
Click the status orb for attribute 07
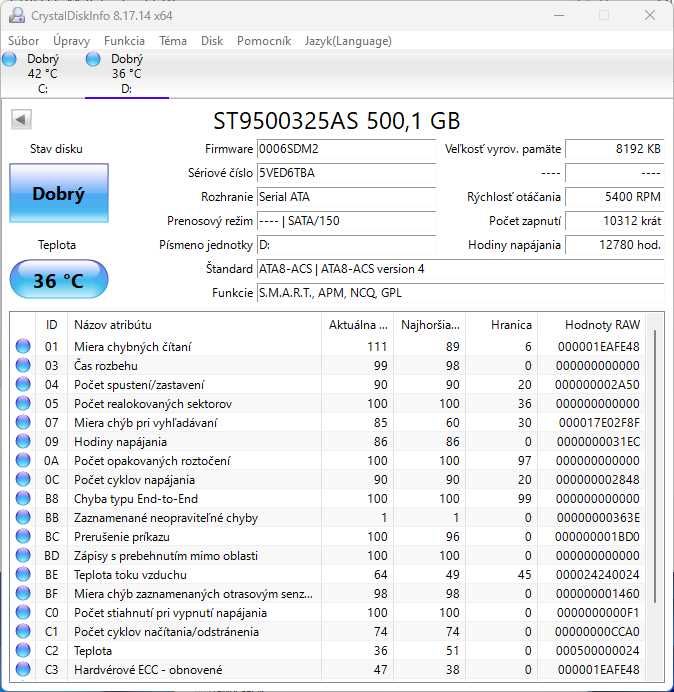23,422
